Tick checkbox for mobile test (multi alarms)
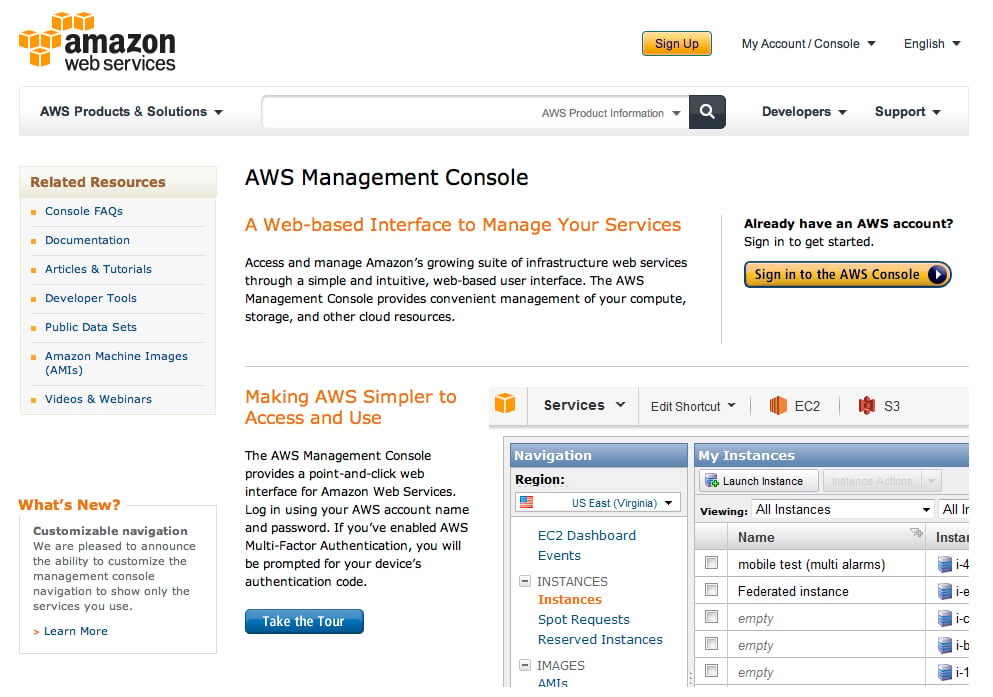 coord(712,563)
